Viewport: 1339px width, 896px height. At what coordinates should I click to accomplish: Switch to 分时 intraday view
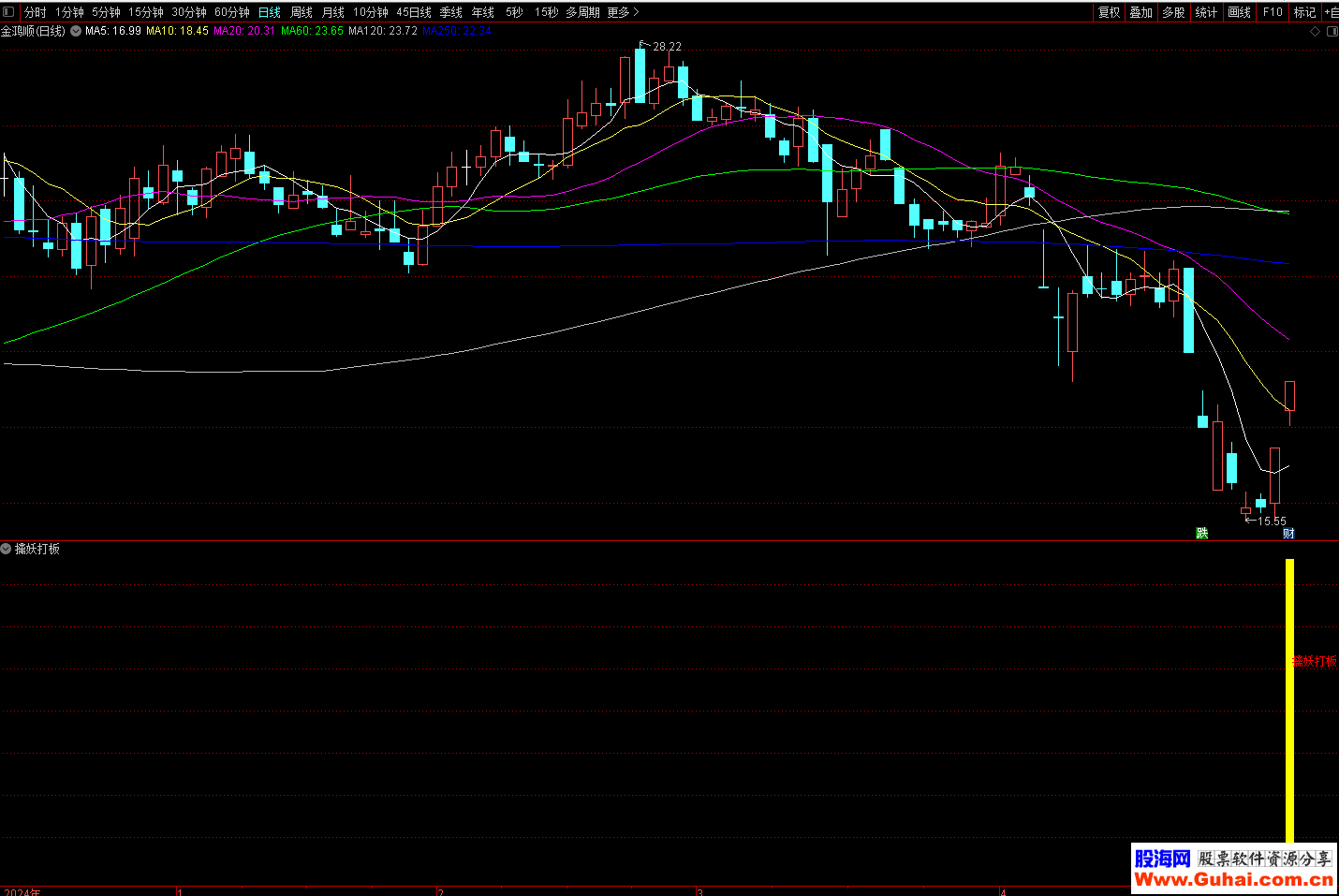36,12
